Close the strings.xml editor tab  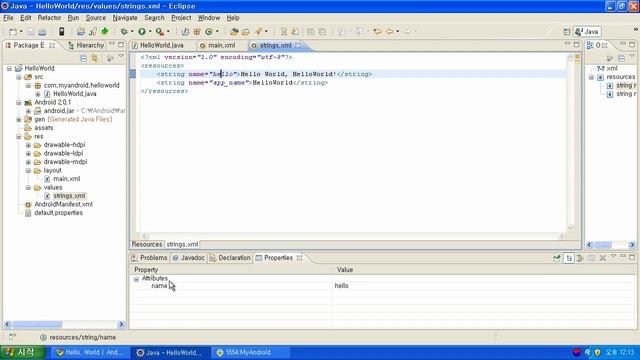coord(298,45)
